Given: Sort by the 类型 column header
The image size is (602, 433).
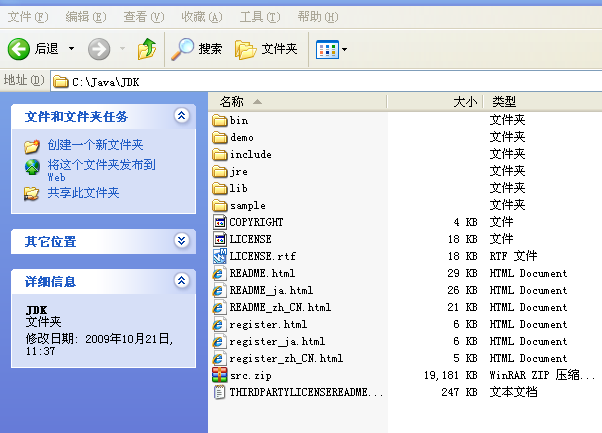Looking at the screenshot, I should coord(542,102).
